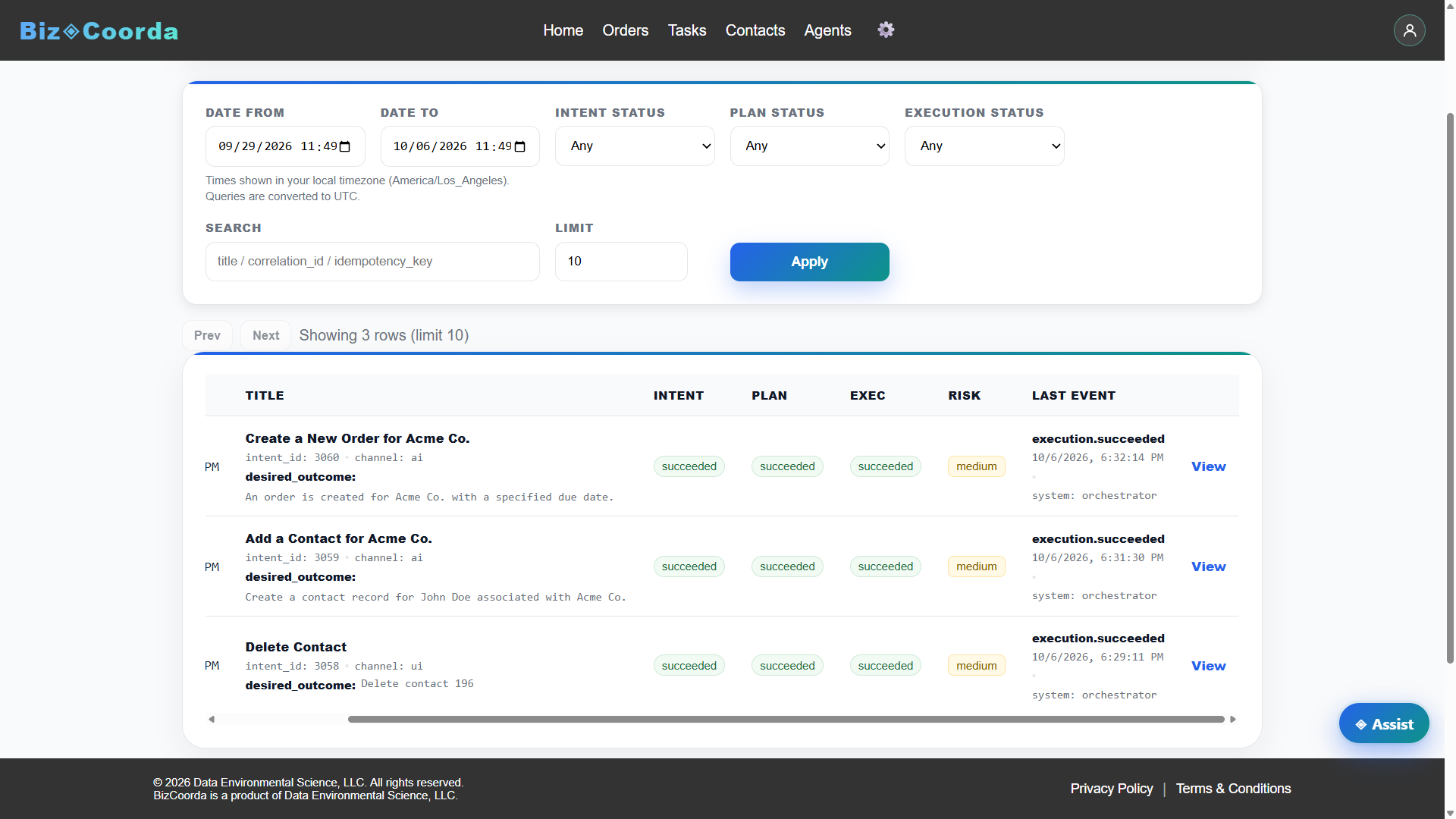The width and height of the screenshot is (1456, 819).
Task: Click the medium risk badge for intent 3060
Action: pyautogui.click(x=976, y=466)
